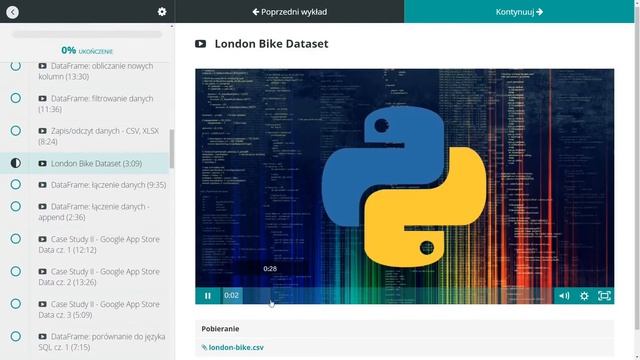Toggle completion circle for łączenie danych (9:35)
The height and width of the screenshot is (360, 640).
(x=16, y=184)
